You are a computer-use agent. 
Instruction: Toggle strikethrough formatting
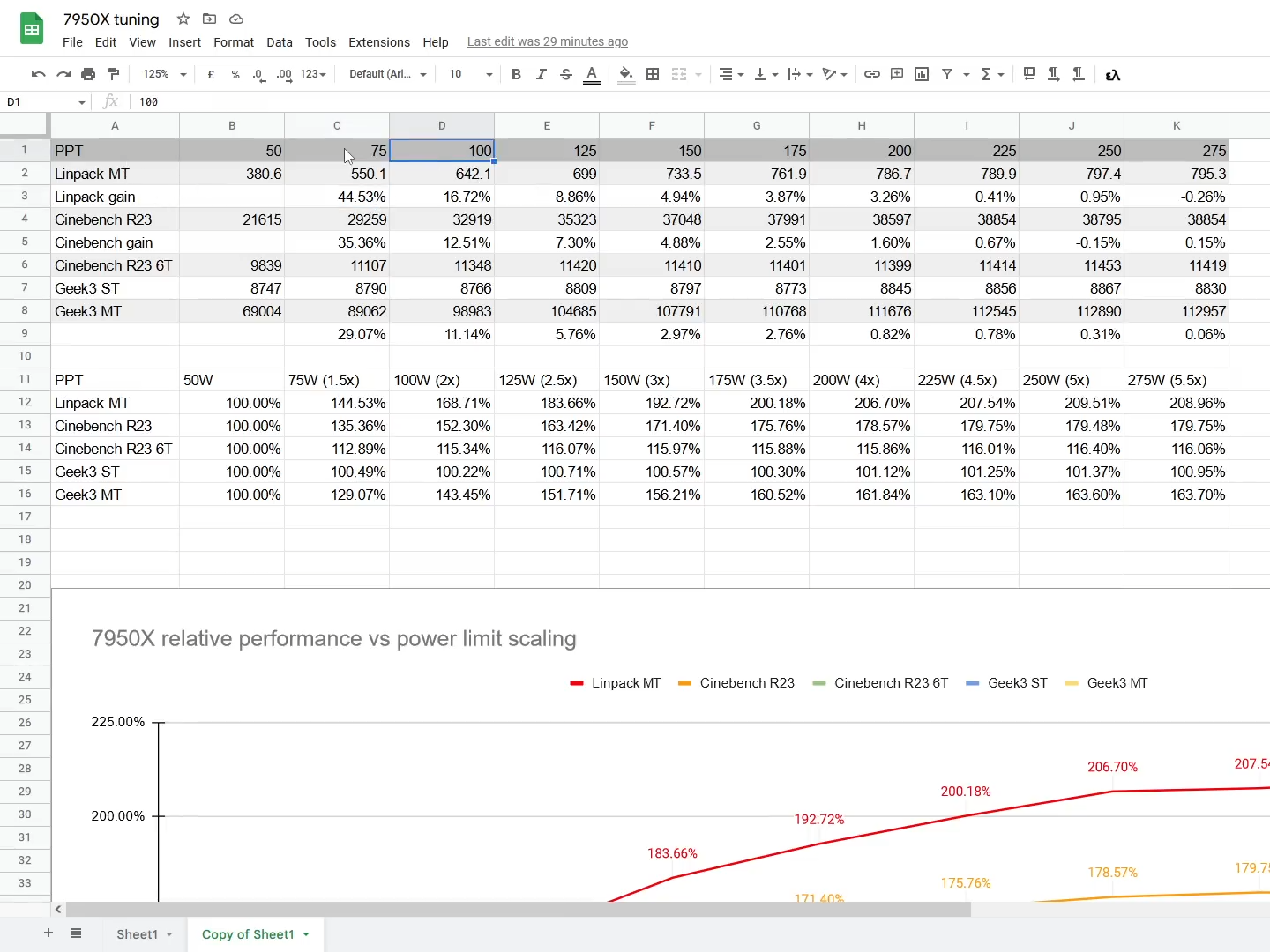coord(566,75)
